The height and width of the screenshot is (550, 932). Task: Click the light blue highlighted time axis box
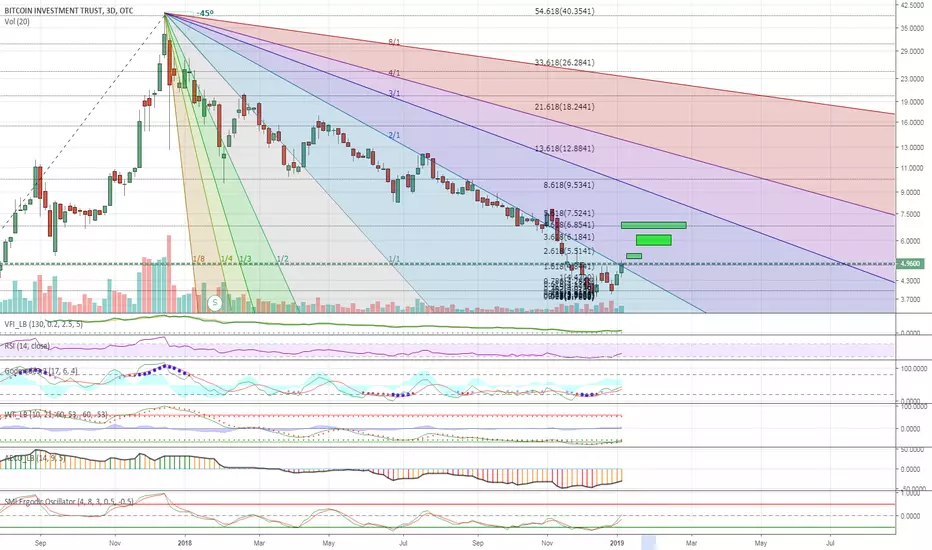point(648,542)
